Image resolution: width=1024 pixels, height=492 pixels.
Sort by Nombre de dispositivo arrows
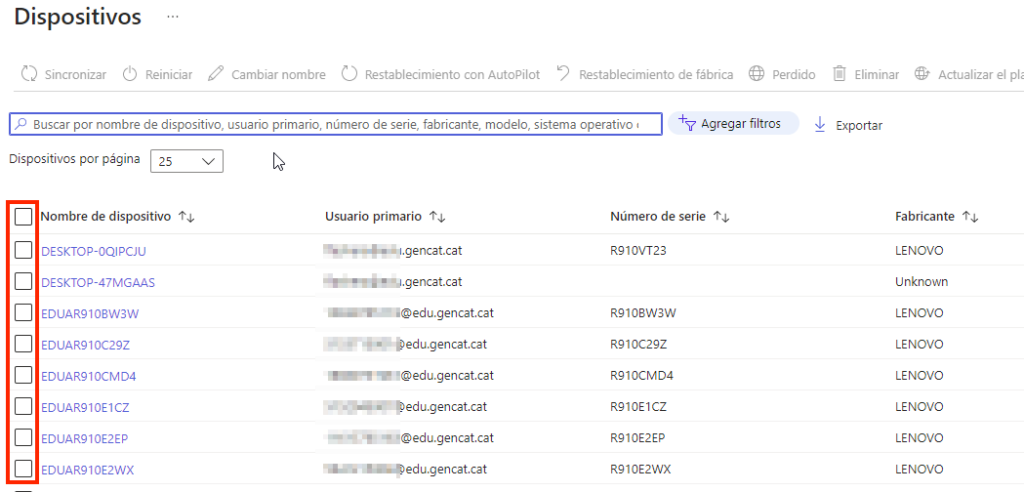click(187, 217)
